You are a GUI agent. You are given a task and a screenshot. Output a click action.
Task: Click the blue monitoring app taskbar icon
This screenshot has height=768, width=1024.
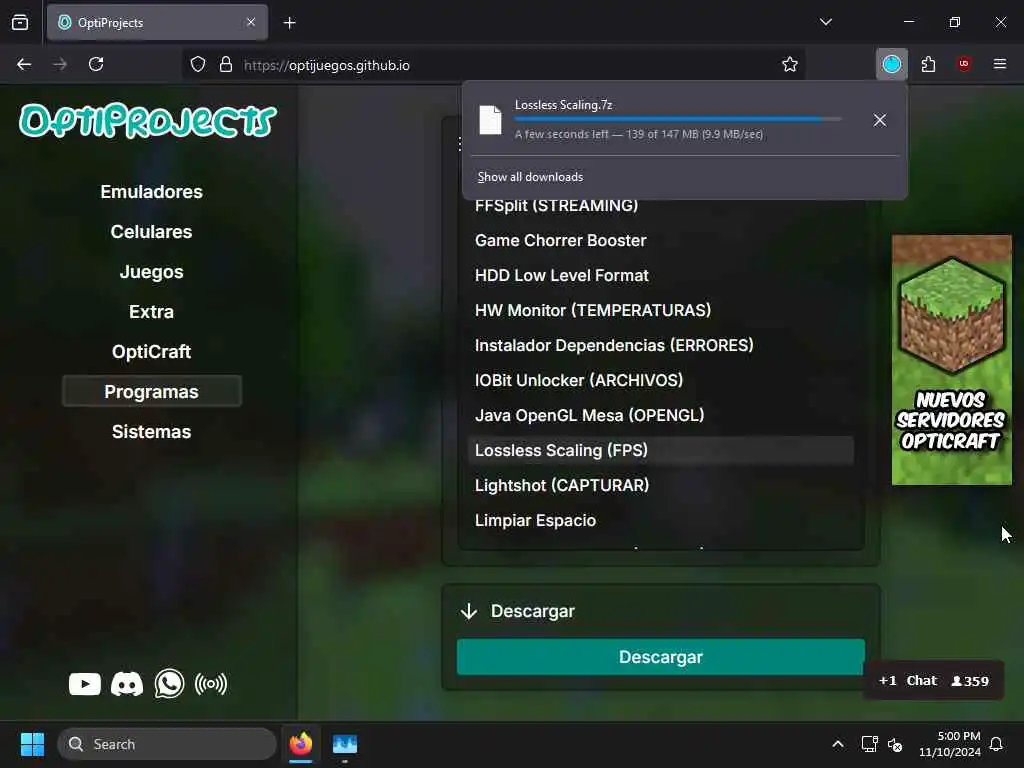point(345,744)
